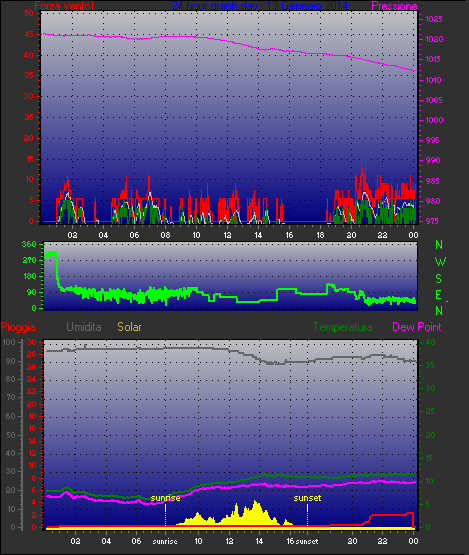Viewport: 469px width, 555px height.
Task: Click the sunrise label on bottom time axis
Action: coord(165,542)
